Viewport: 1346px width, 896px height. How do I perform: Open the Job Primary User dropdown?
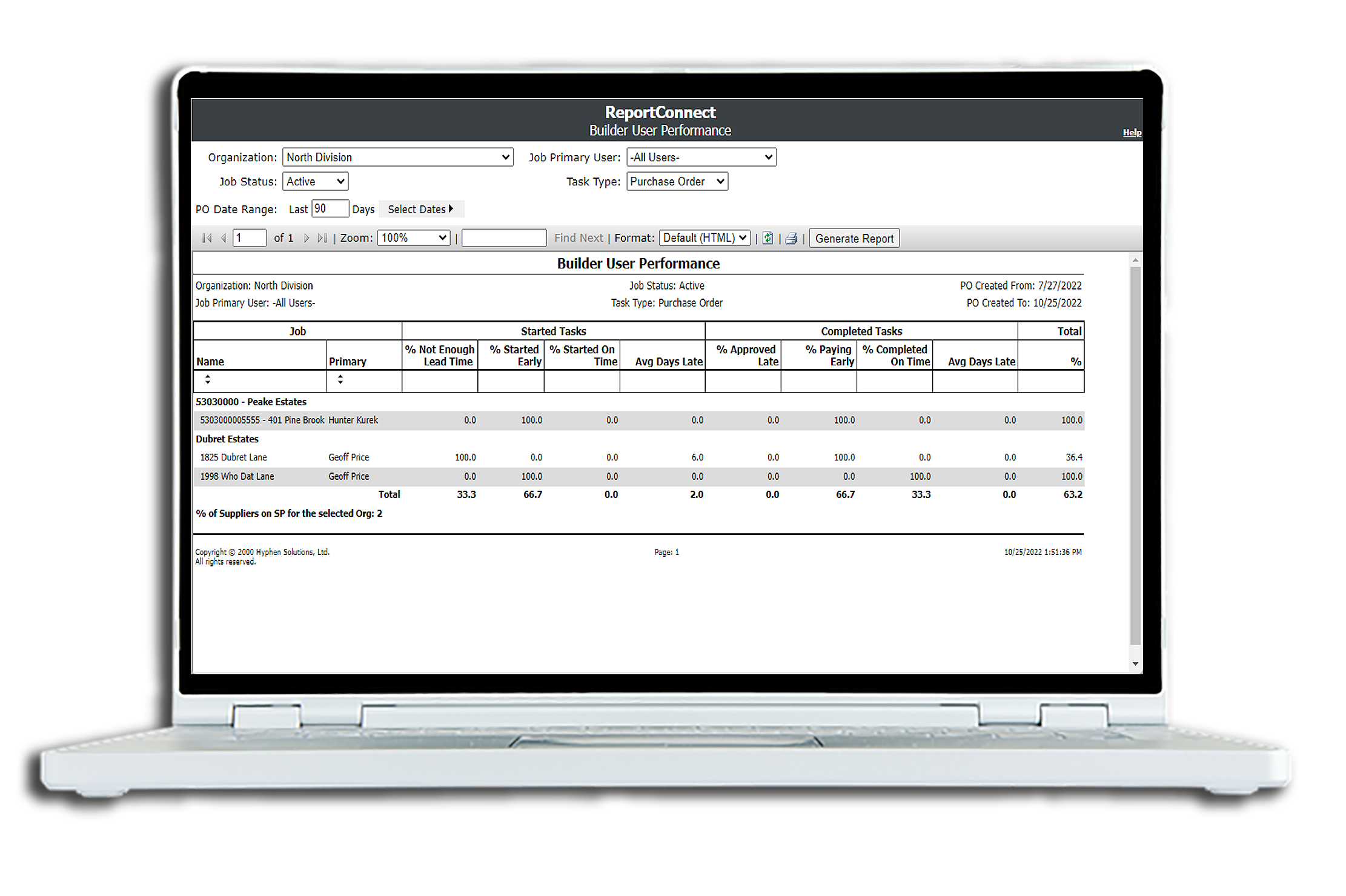point(701,158)
